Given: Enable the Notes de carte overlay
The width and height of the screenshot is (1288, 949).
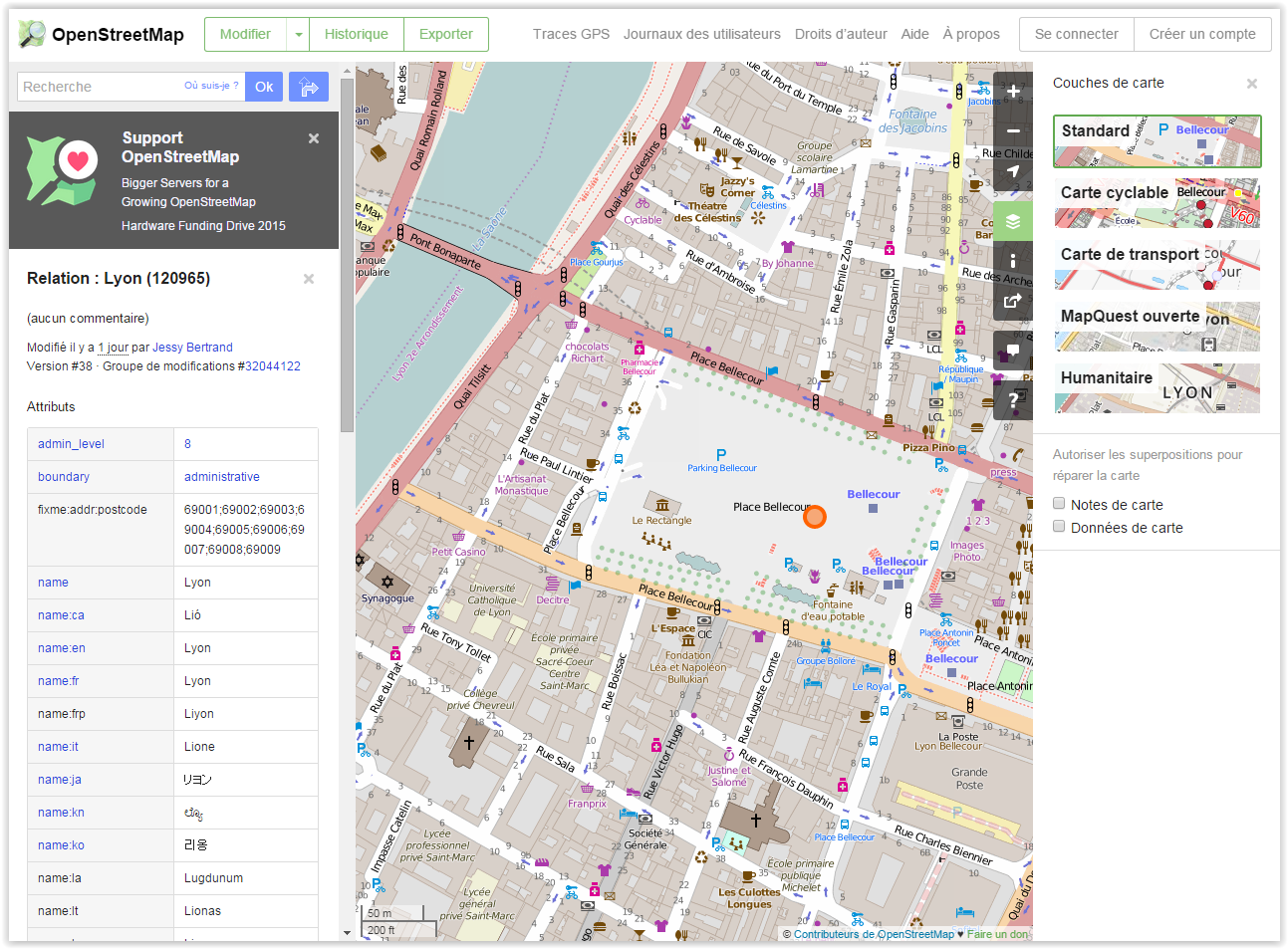Looking at the screenshot, I should pos(1059,504).
